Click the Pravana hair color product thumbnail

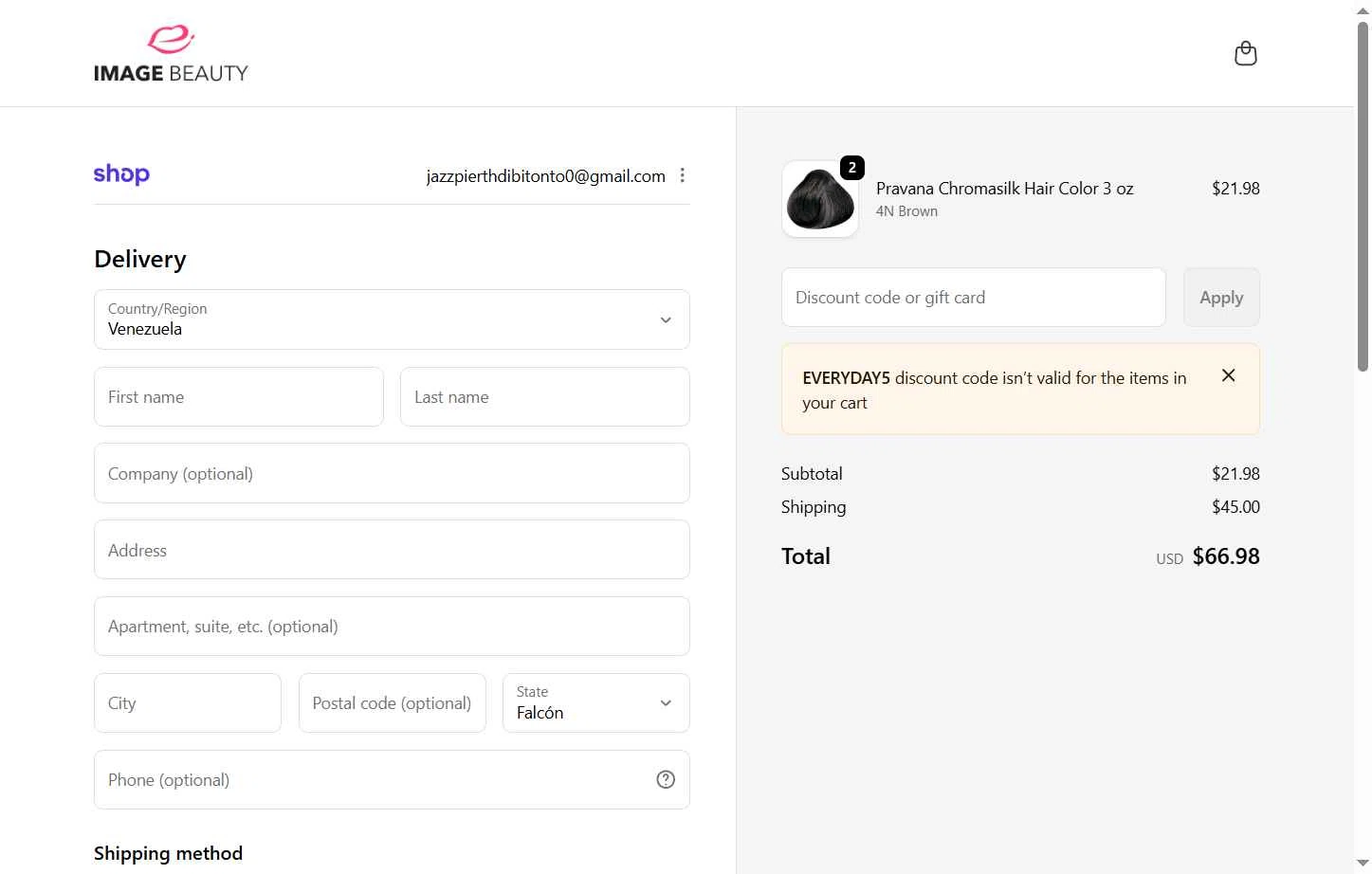coord(820,199)
